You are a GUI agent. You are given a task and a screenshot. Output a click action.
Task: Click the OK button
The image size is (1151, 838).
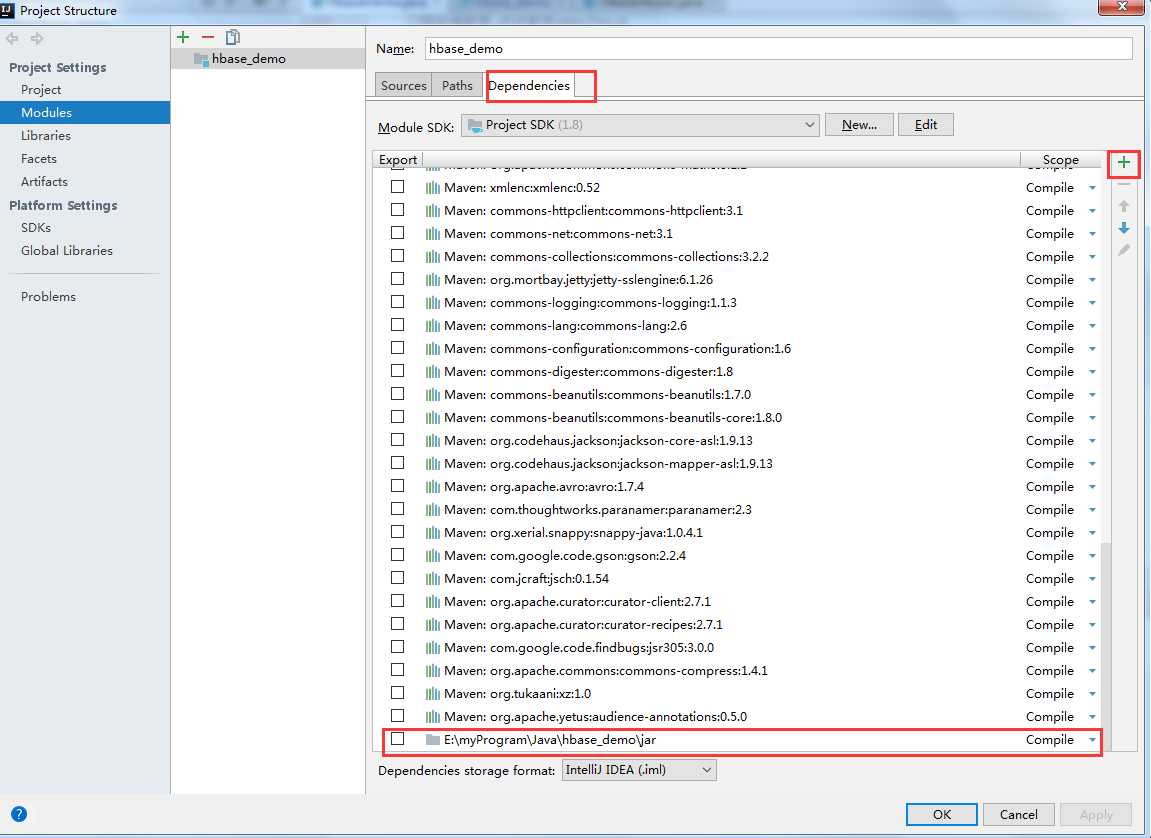[x=941, y=815]
